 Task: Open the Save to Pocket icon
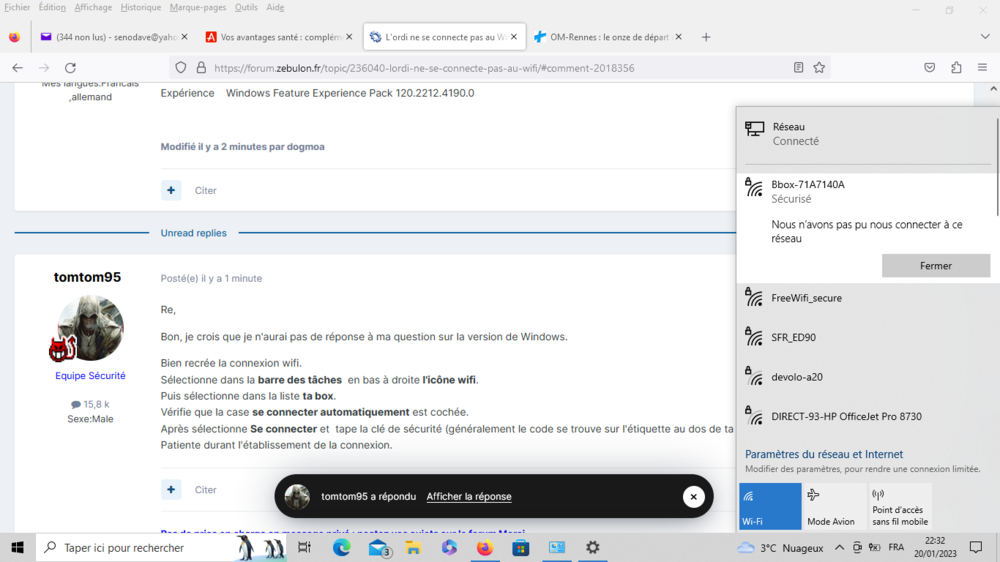(x=929, y=68)
